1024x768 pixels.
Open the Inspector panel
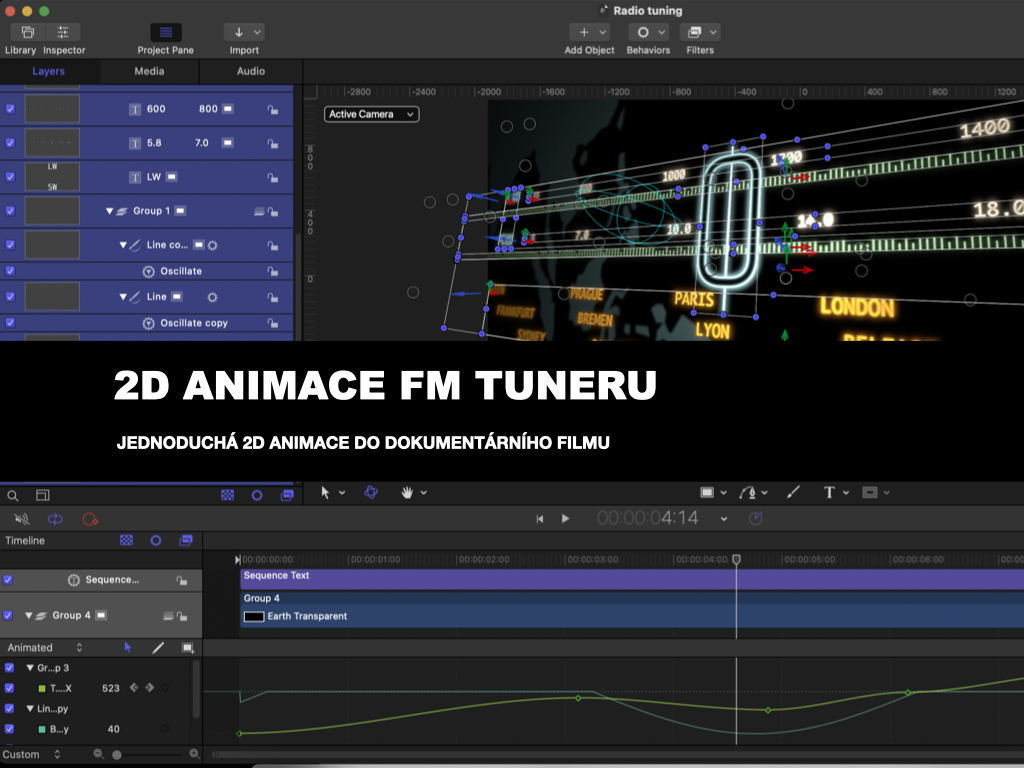tap(63, 33)
